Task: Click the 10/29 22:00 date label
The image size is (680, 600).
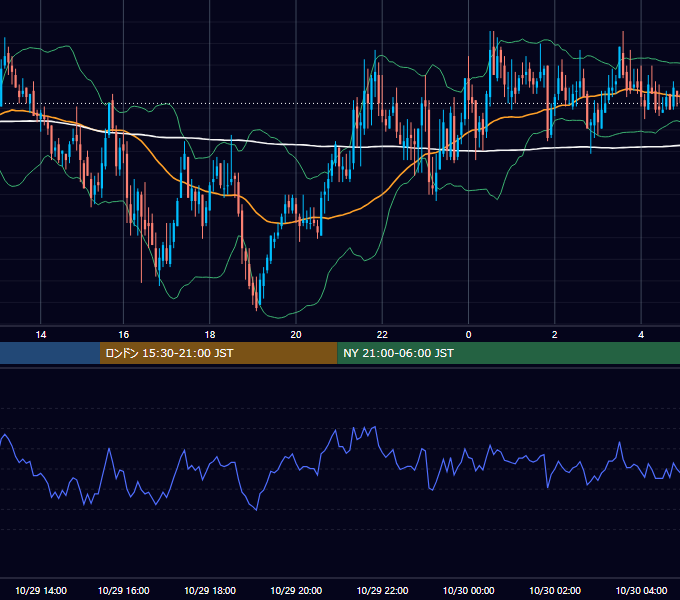Action: [x=382, y=590]
